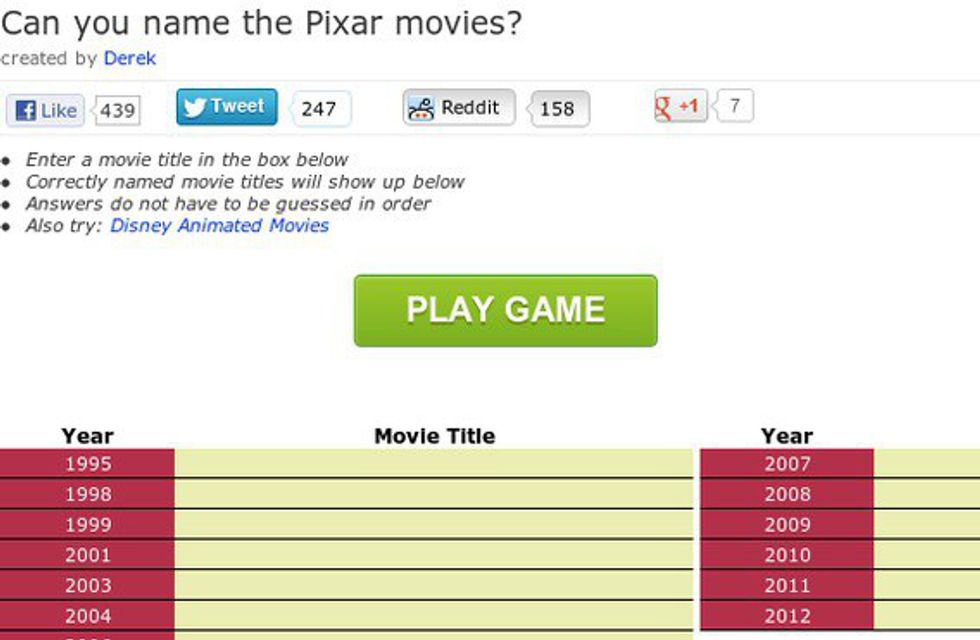Click the Google +1 button

click(680, 106)
